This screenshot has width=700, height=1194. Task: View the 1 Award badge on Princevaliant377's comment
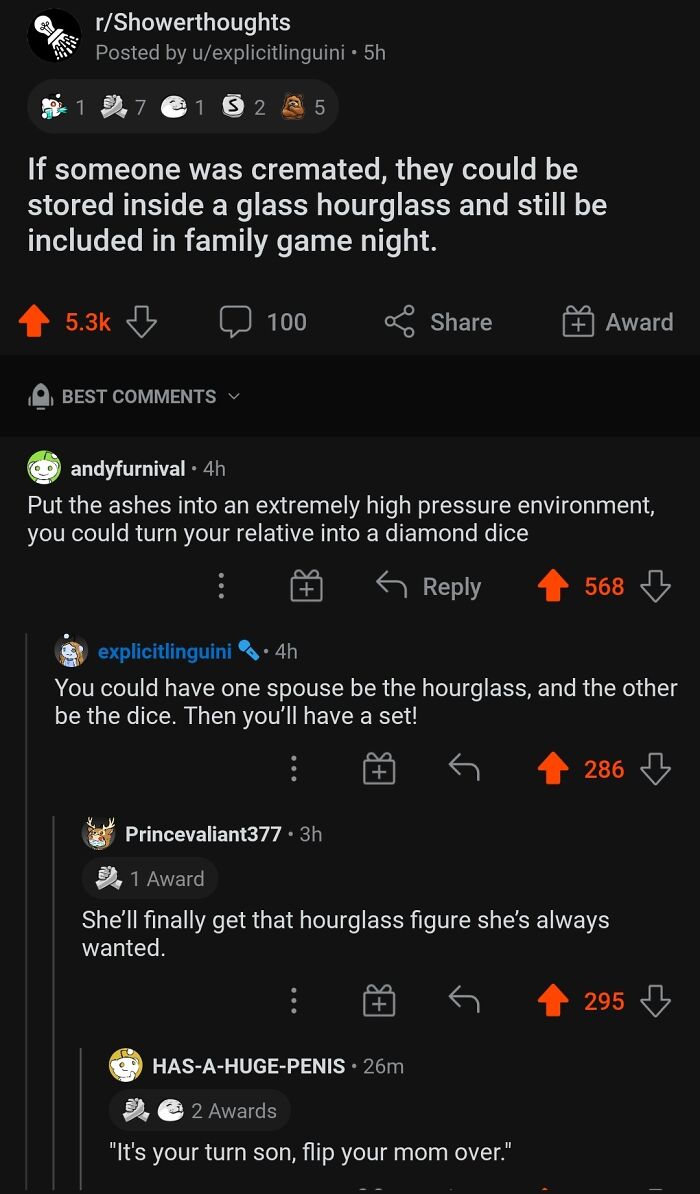click(x=150, y=878)
